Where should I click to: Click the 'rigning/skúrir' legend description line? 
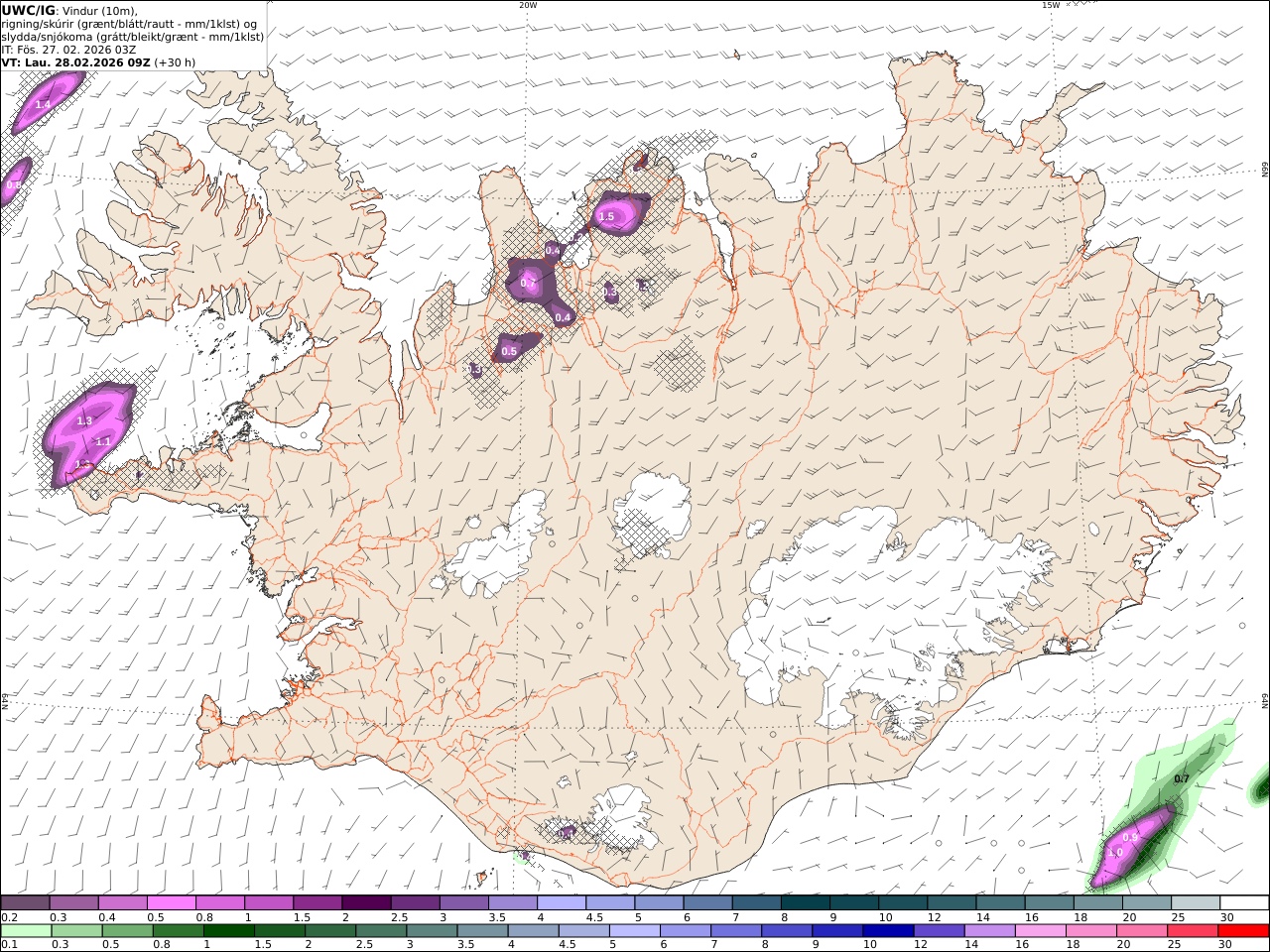tap(129, 24)
